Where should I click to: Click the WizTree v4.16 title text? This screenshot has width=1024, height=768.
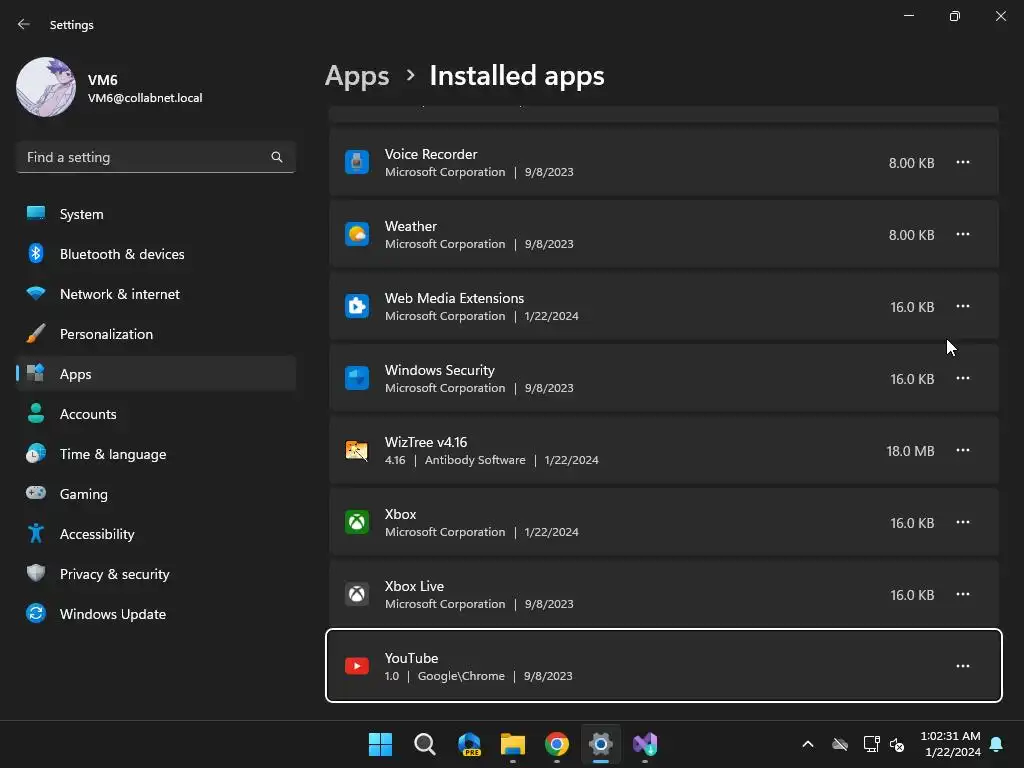tap(426, 442)
